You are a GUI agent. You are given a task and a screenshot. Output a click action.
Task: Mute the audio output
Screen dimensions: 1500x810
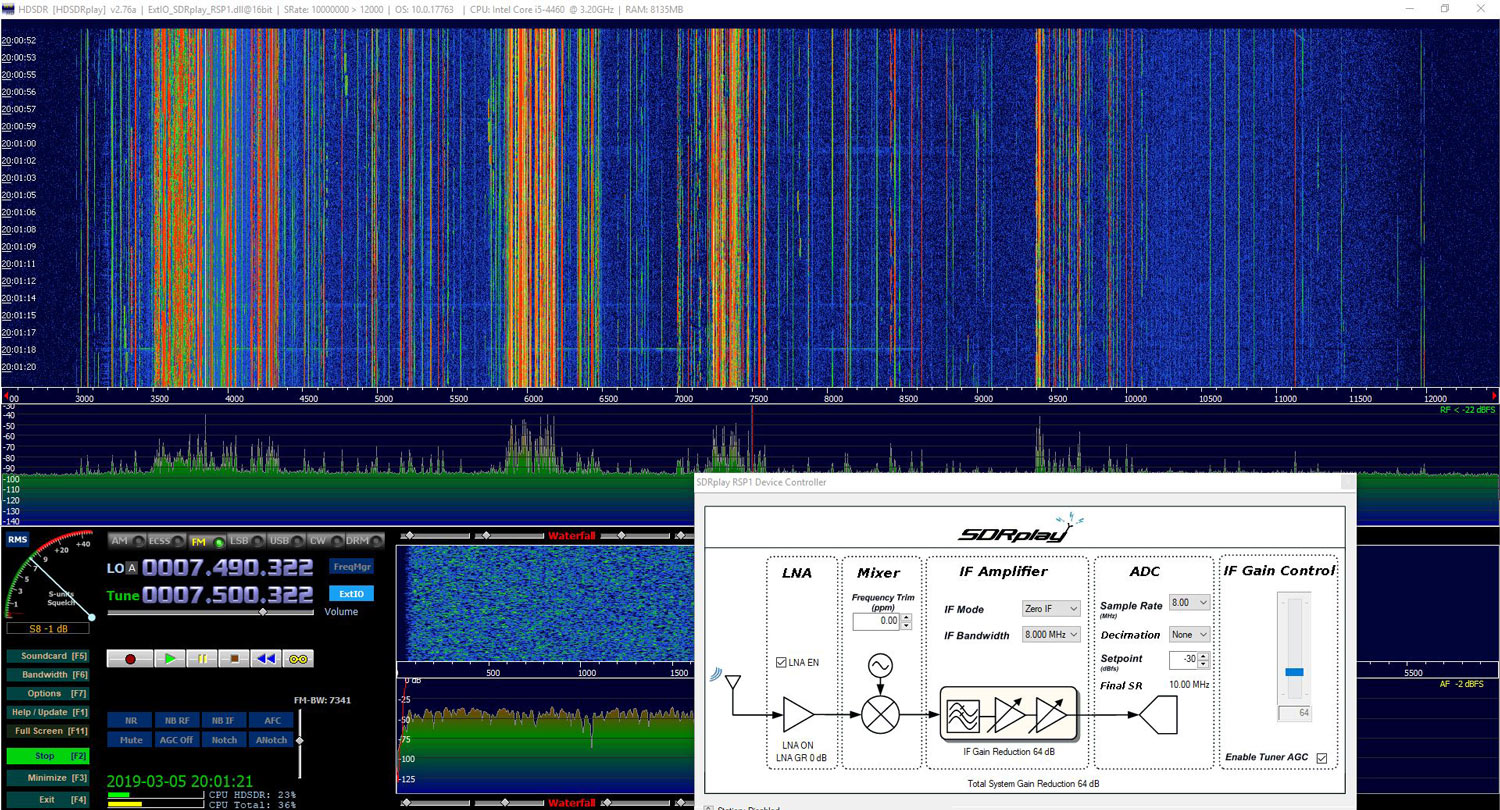click(x=130, y=740)
